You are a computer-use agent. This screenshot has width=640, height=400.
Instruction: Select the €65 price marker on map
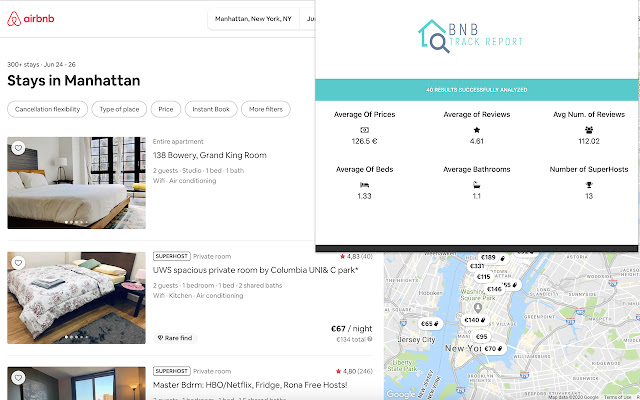[x=429, y=324]
